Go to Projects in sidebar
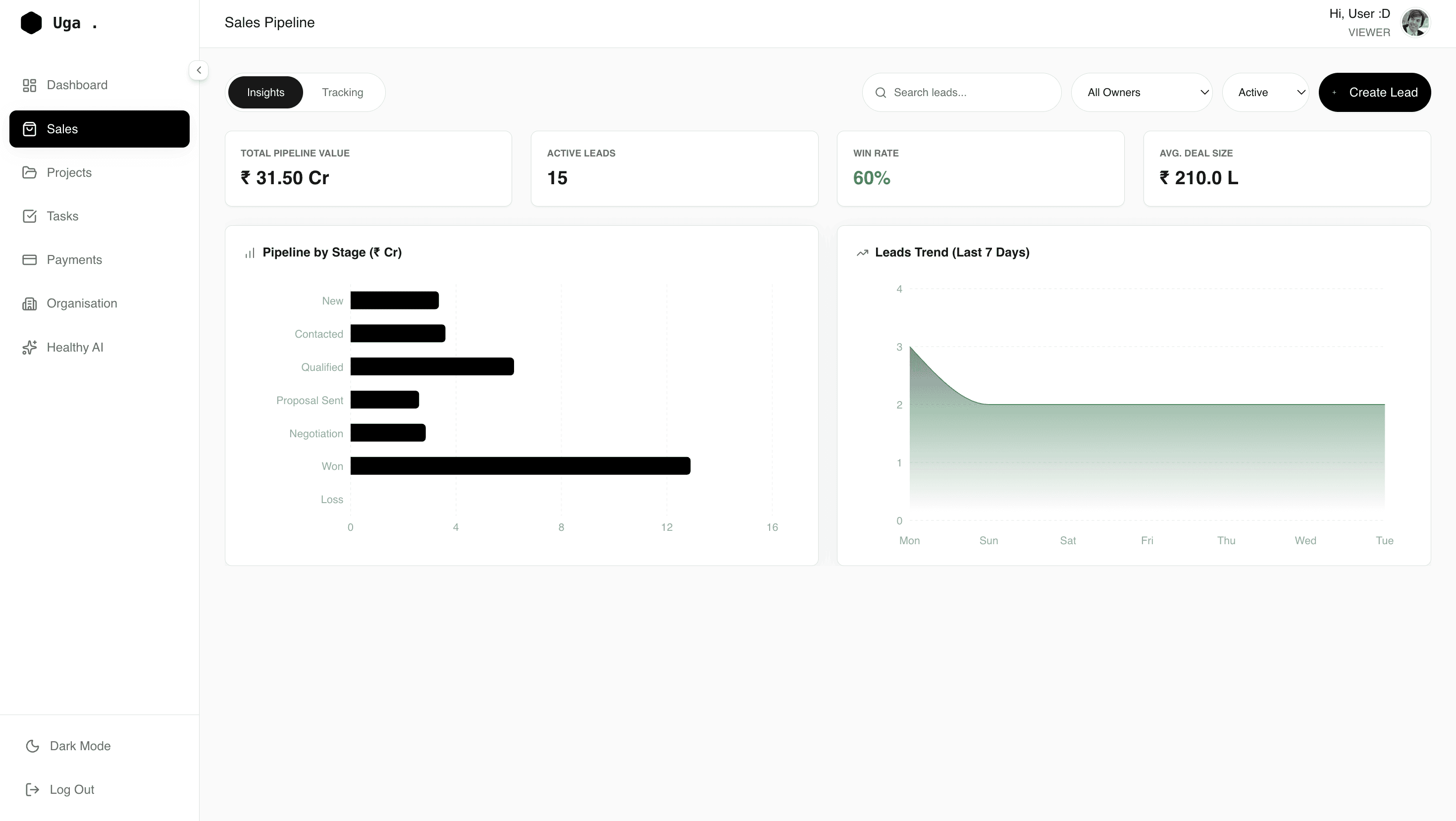 (69, 172)
